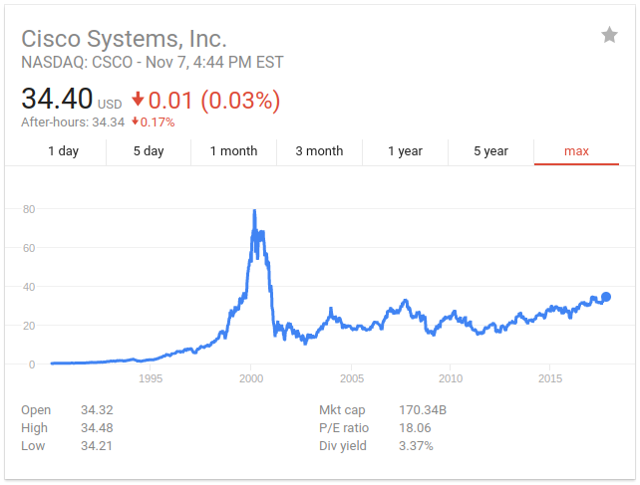640x485 pixels.
Task: Switch to the 5 day range
Action: pos(148,151)
